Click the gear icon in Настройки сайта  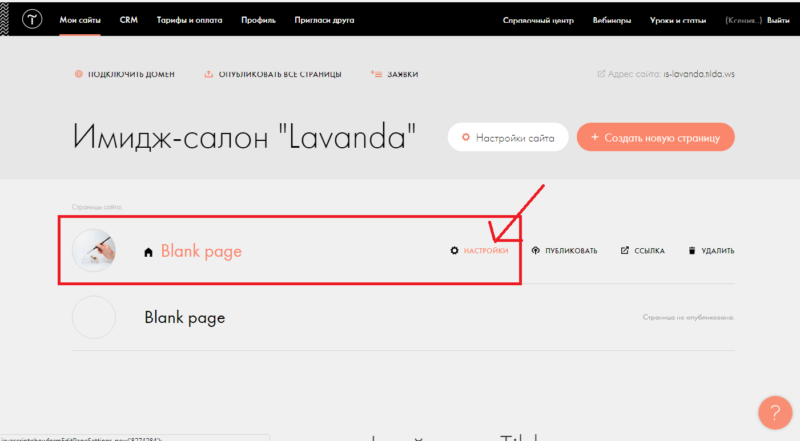465,137
